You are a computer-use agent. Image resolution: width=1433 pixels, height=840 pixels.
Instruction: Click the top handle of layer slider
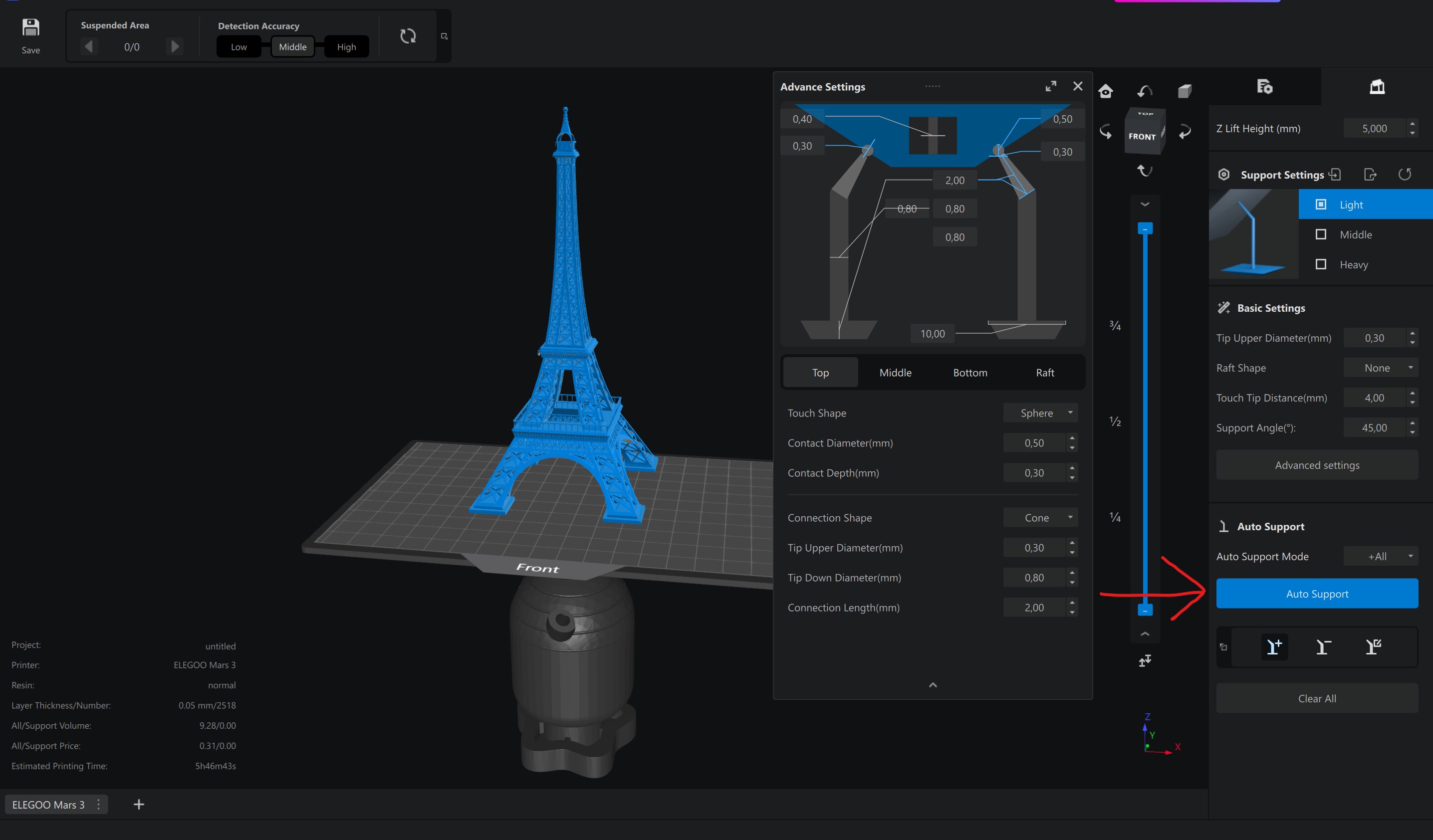click(1145, 228)
